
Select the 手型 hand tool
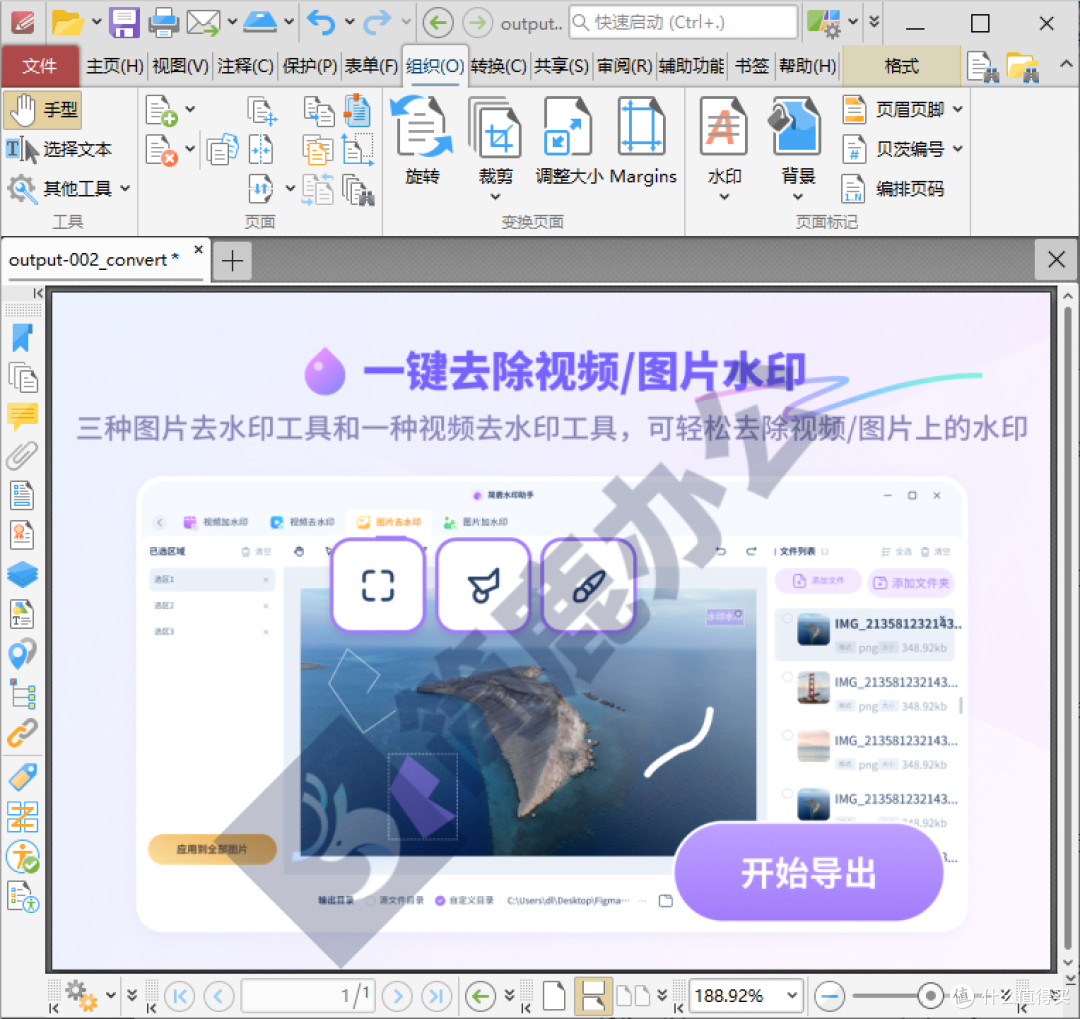(x=43, y=110)
